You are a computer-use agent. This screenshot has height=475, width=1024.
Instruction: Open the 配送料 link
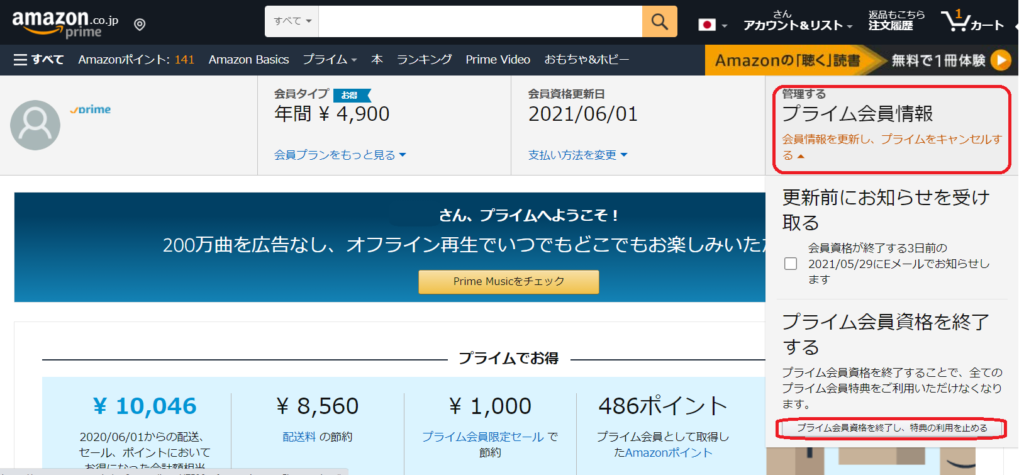[x=298, y=436]
